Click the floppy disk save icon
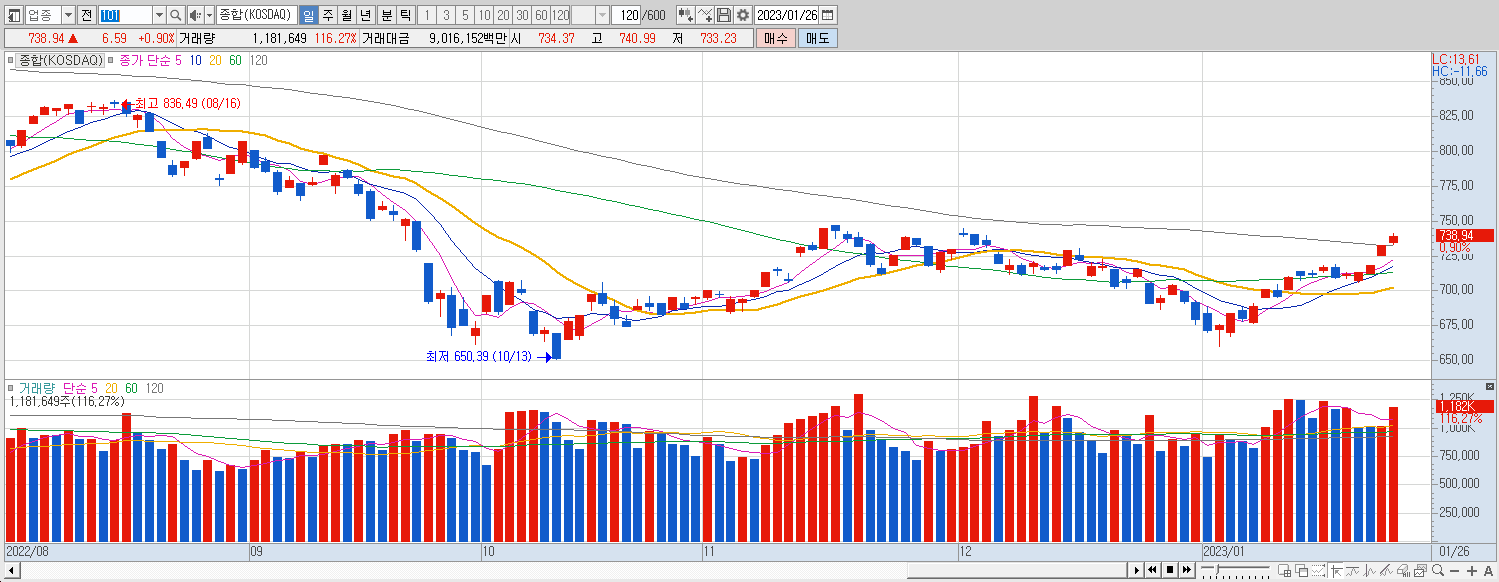This screenshot has height=582, width=1499. click(724, 15)
